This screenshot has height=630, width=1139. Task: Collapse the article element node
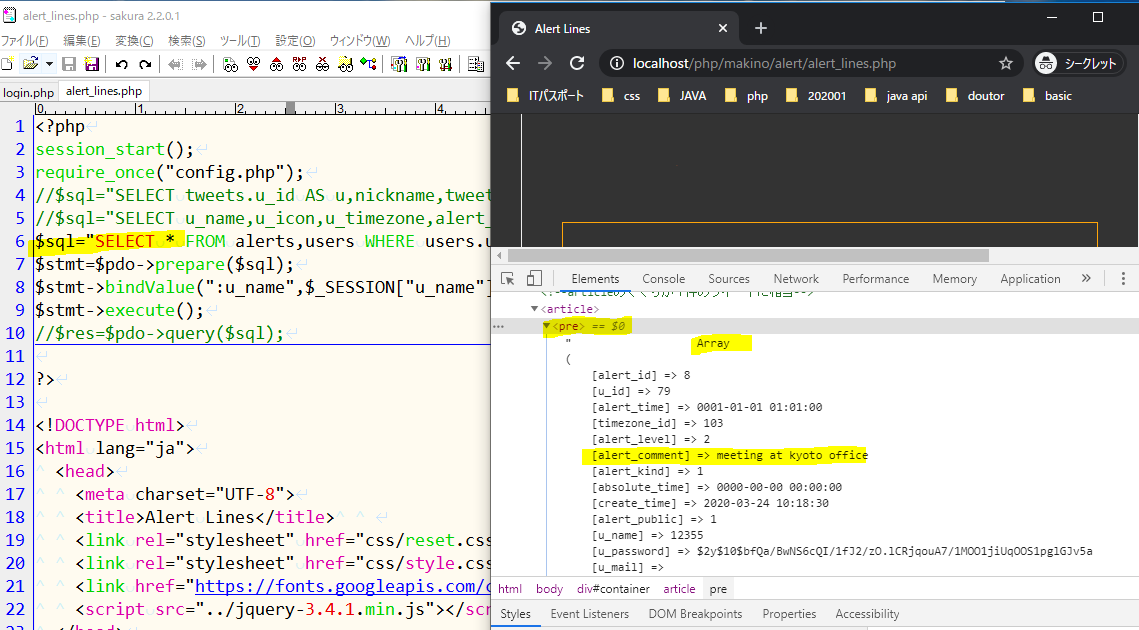pos(535,309)
